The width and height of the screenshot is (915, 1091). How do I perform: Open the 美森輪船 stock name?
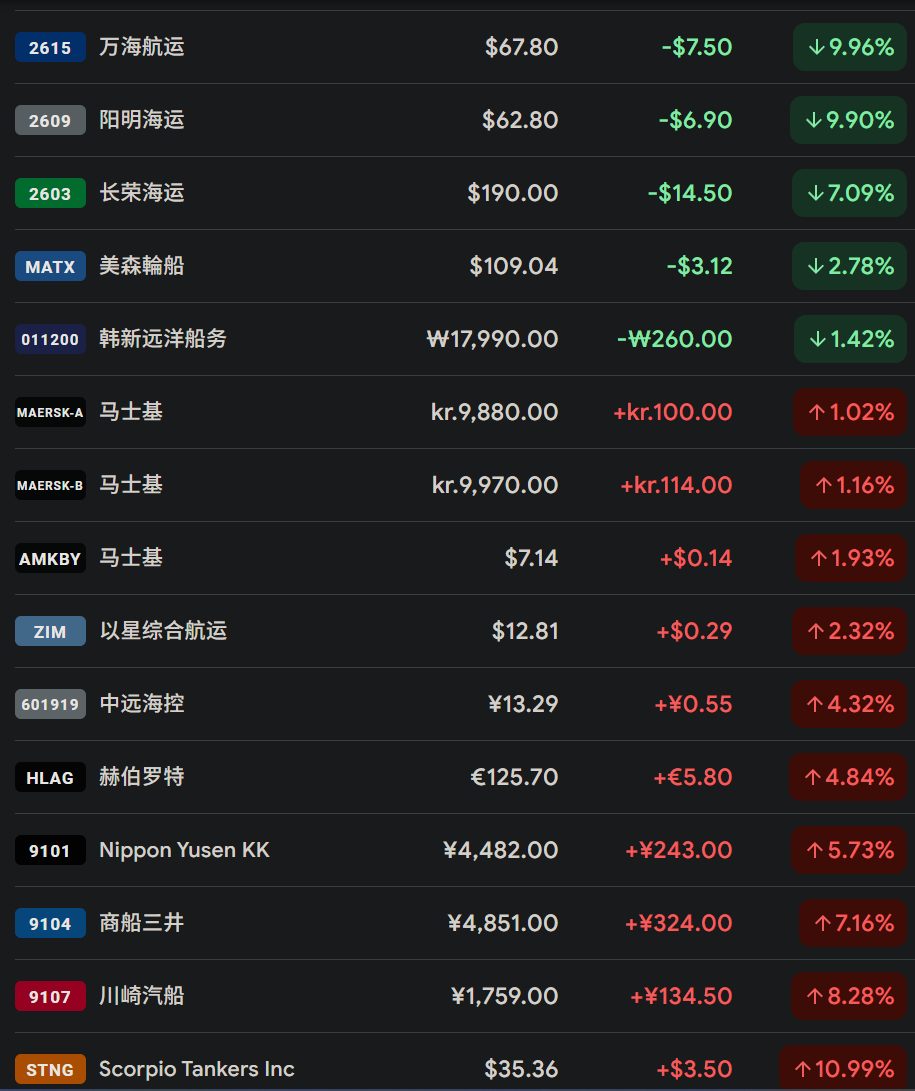click(x=142, y=266)
